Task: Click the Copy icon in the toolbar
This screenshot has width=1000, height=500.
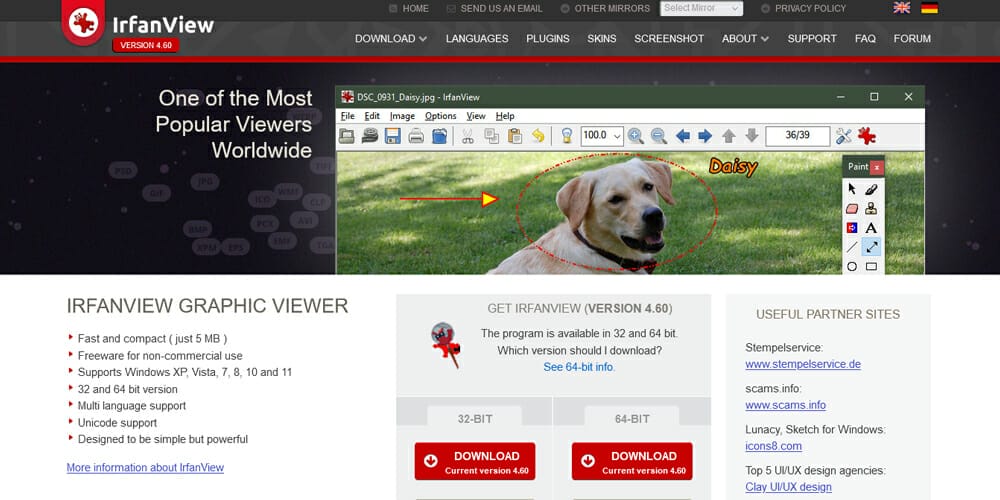Action: coord(491,136)
